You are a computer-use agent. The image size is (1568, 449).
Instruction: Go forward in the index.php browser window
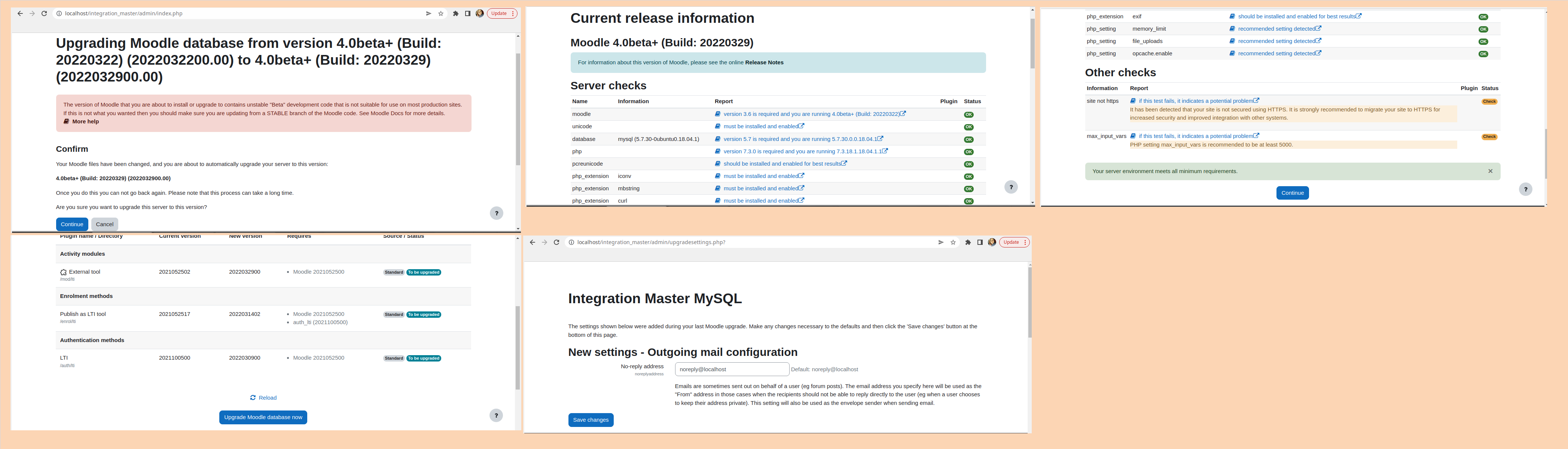click(x=32, y=13)
